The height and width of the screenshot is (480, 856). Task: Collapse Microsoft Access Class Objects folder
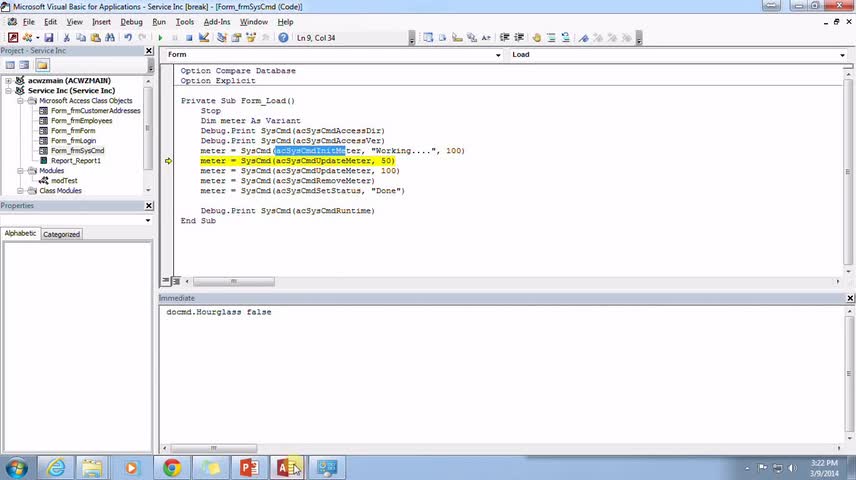(x=20, y=101)
